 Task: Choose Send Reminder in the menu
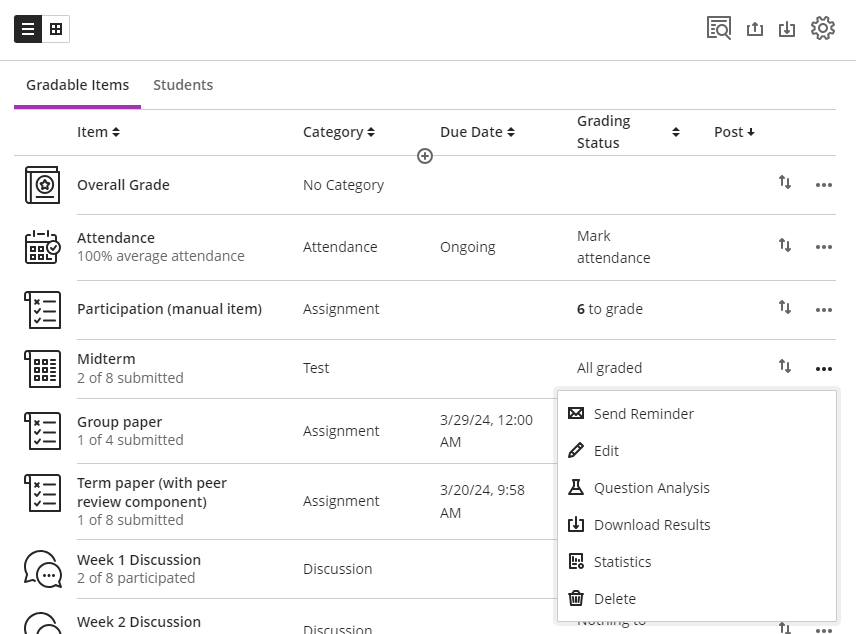pos(643,414)
